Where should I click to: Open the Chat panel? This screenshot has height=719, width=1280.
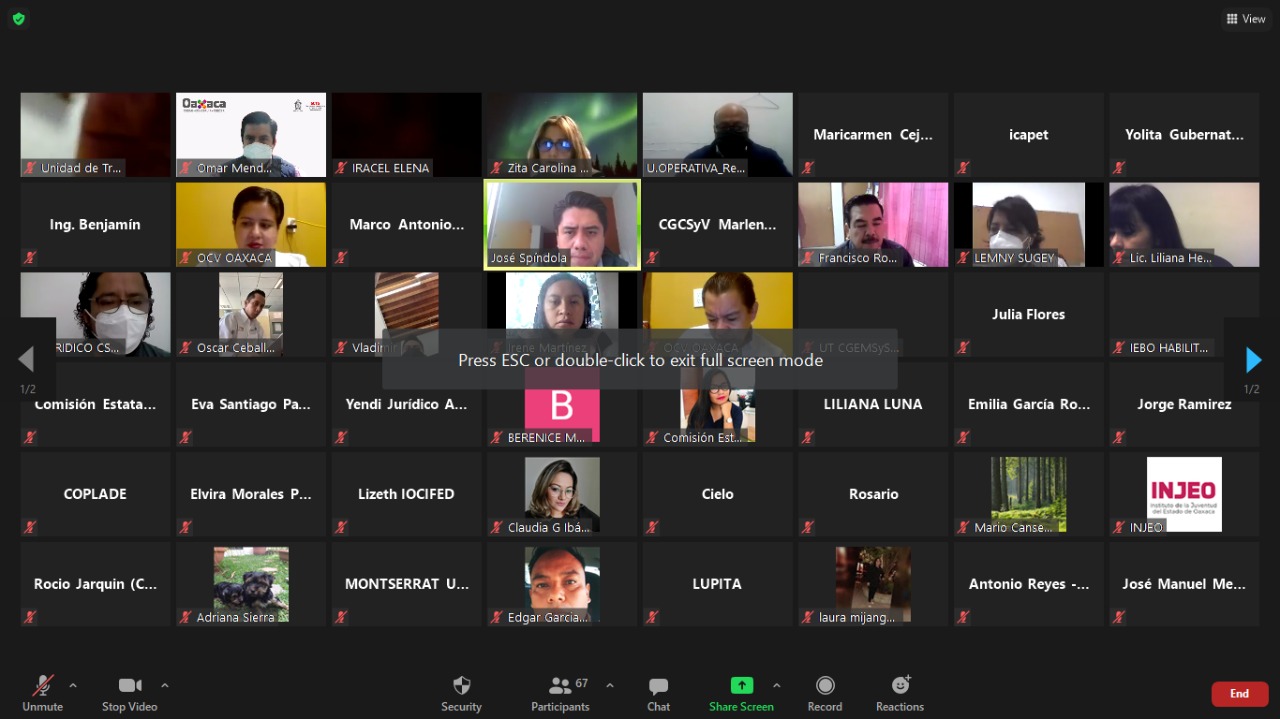click(x=658, y=693)
